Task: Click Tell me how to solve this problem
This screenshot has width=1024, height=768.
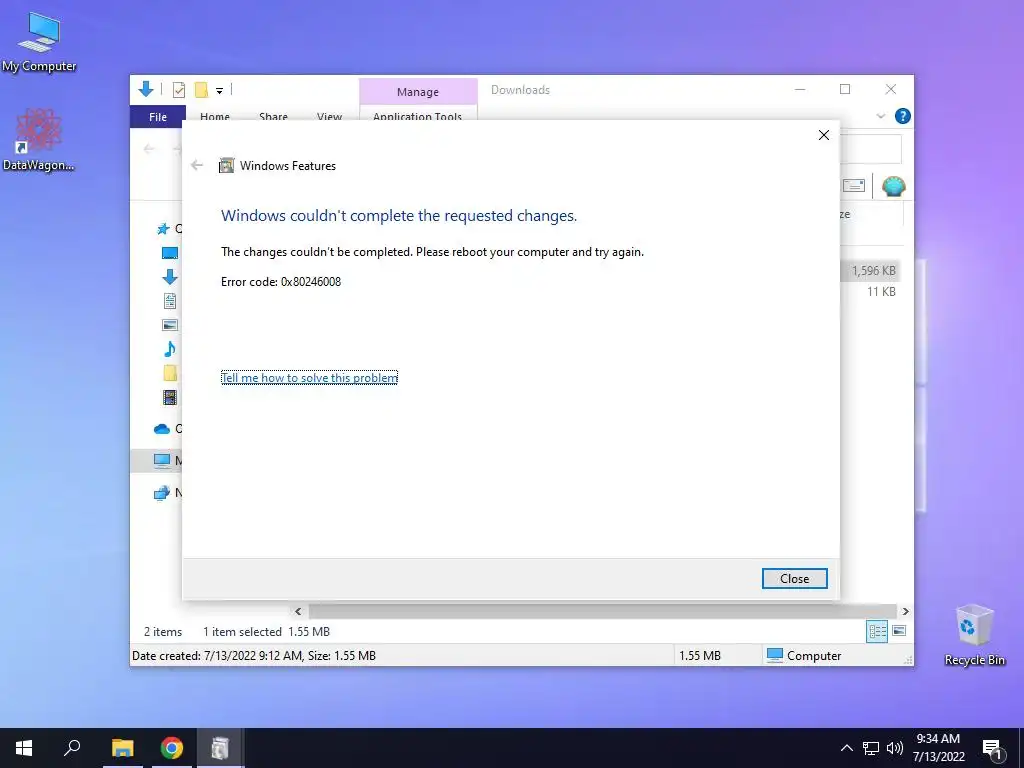Action: click(x=310, y=377)
